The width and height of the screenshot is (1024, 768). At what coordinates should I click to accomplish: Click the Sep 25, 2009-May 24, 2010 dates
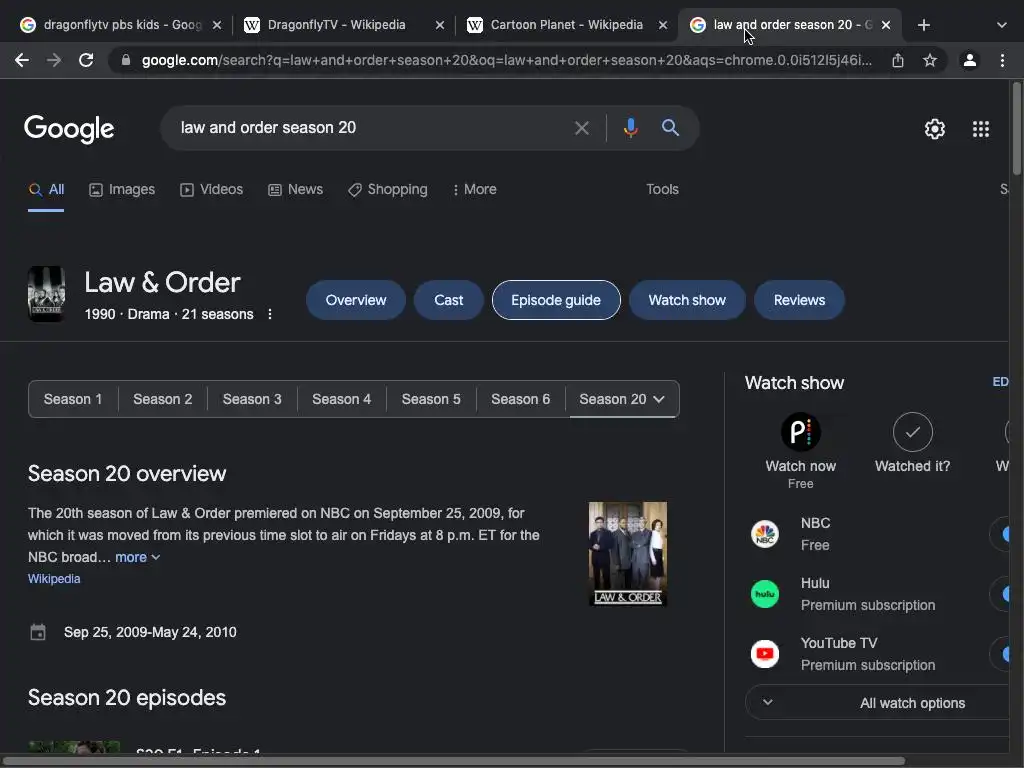pyautogui.click(x=150, y=632)
